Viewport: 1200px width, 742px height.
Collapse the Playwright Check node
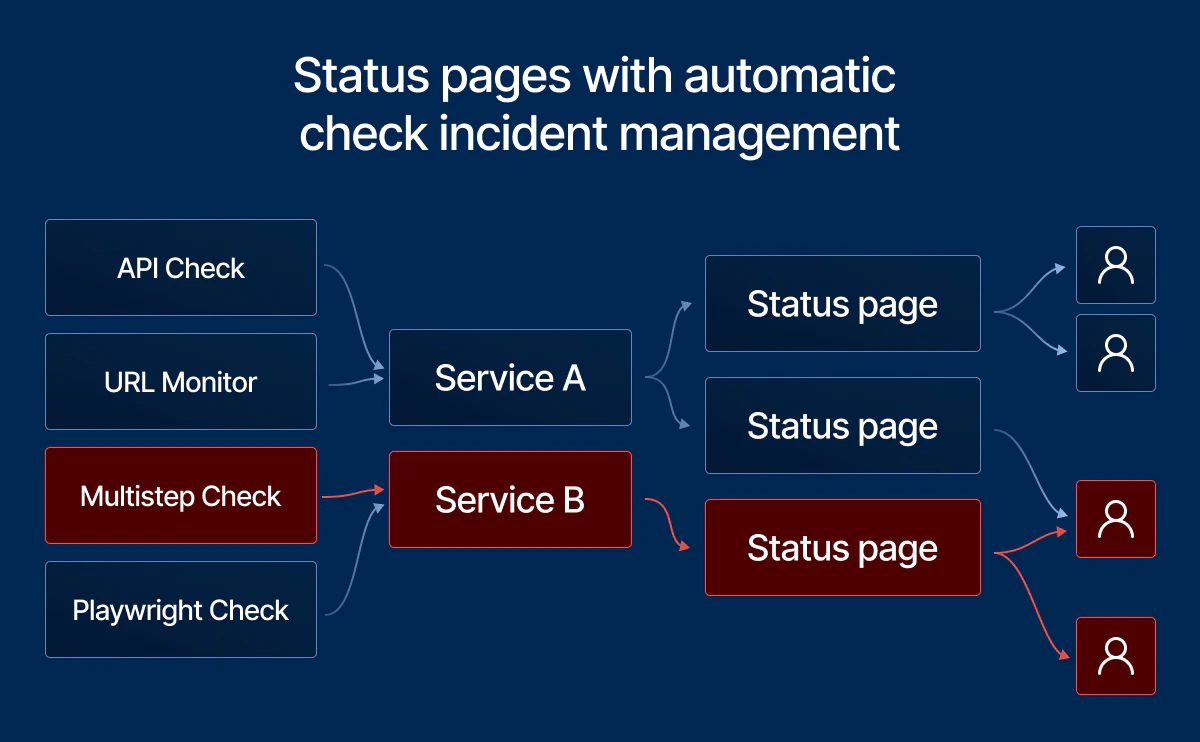tap(180, 609)
